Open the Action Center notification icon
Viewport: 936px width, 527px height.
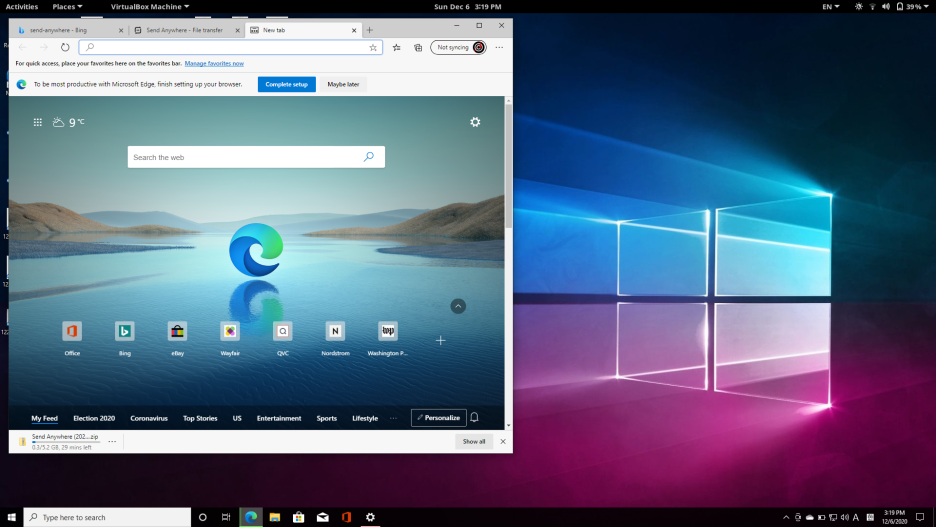920,517
